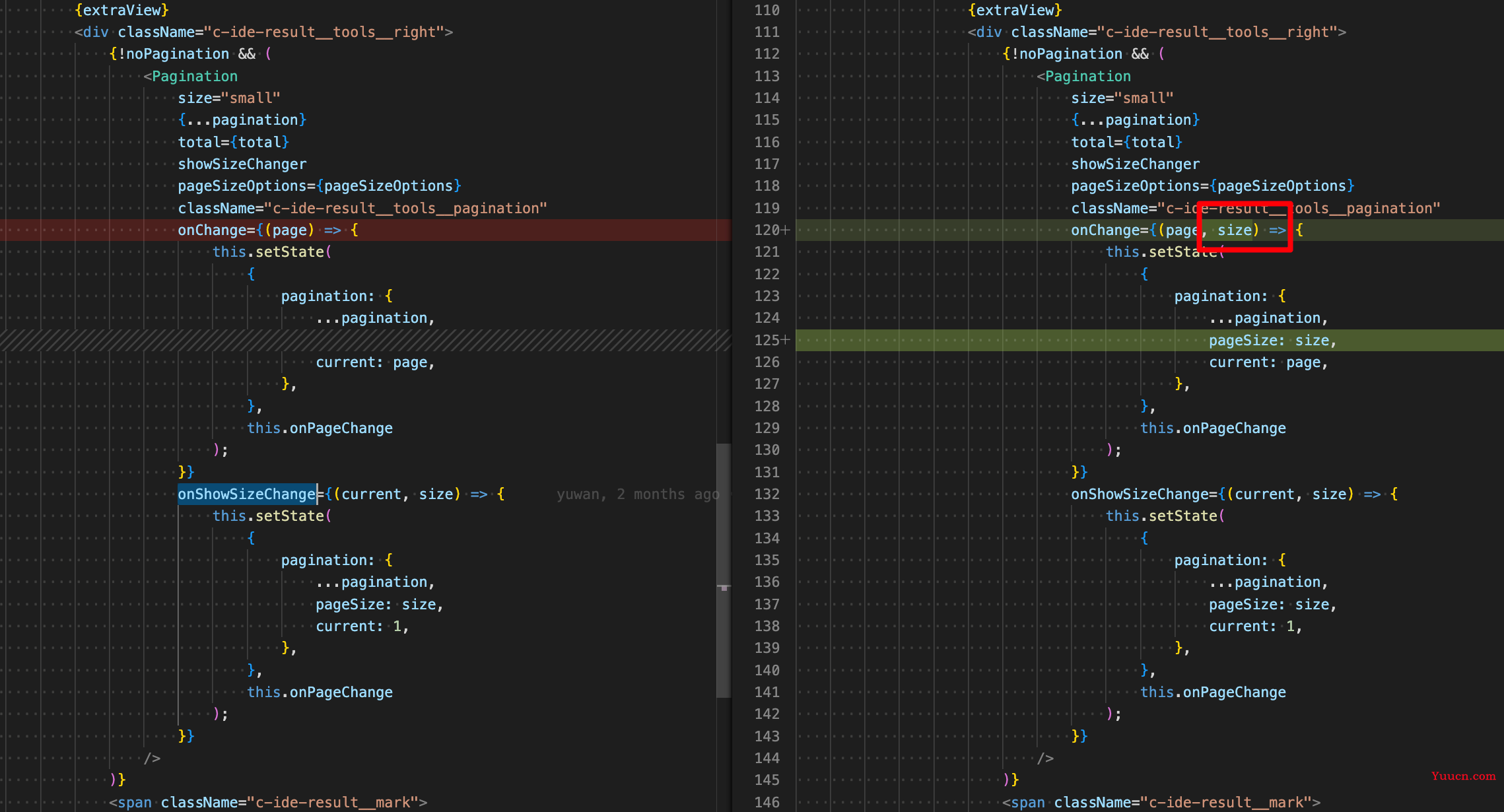This screenshot has width=1504, height=812.
Task: Click line number 138 in the right pane
Action: (x=767, y=626)
